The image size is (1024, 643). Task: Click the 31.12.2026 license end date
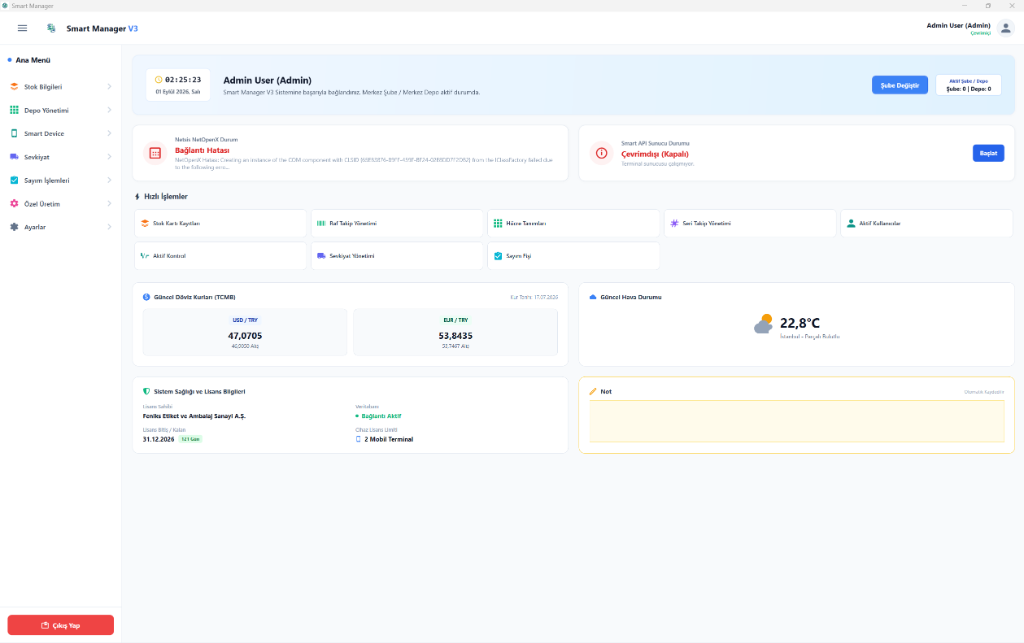[158, 439]
